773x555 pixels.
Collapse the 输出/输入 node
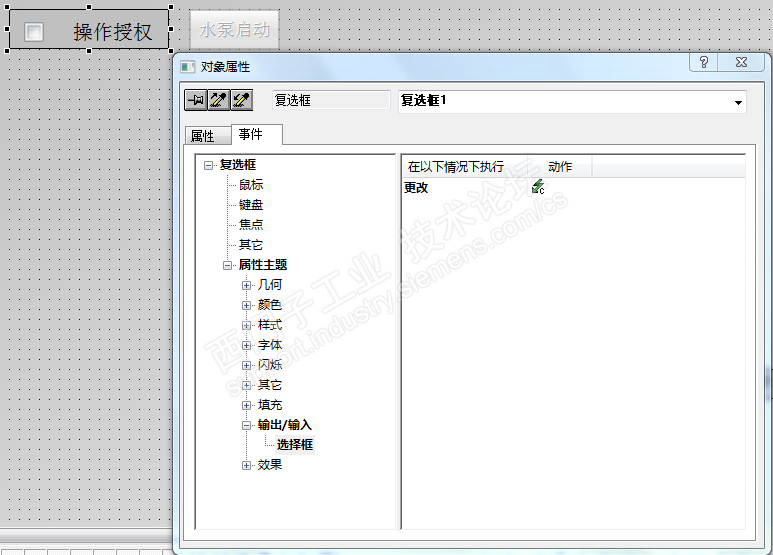click(246, 426)
